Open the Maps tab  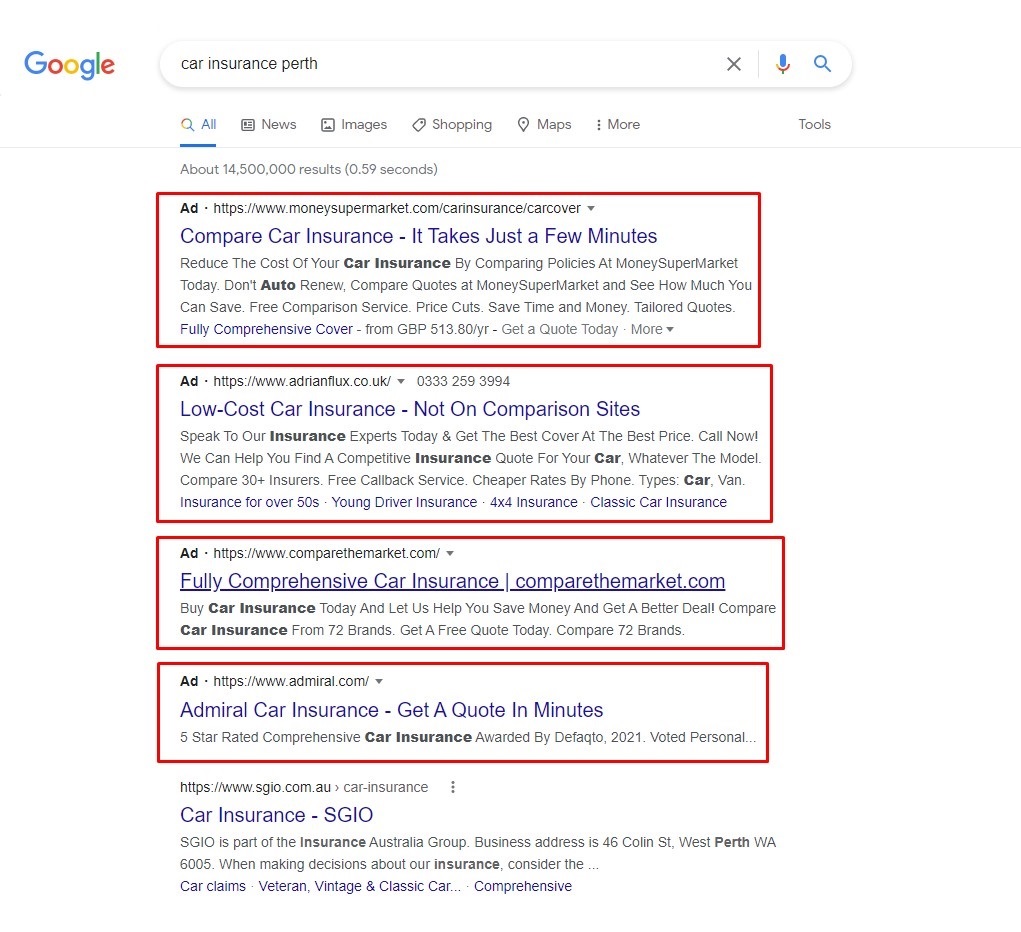pos(544,124)
